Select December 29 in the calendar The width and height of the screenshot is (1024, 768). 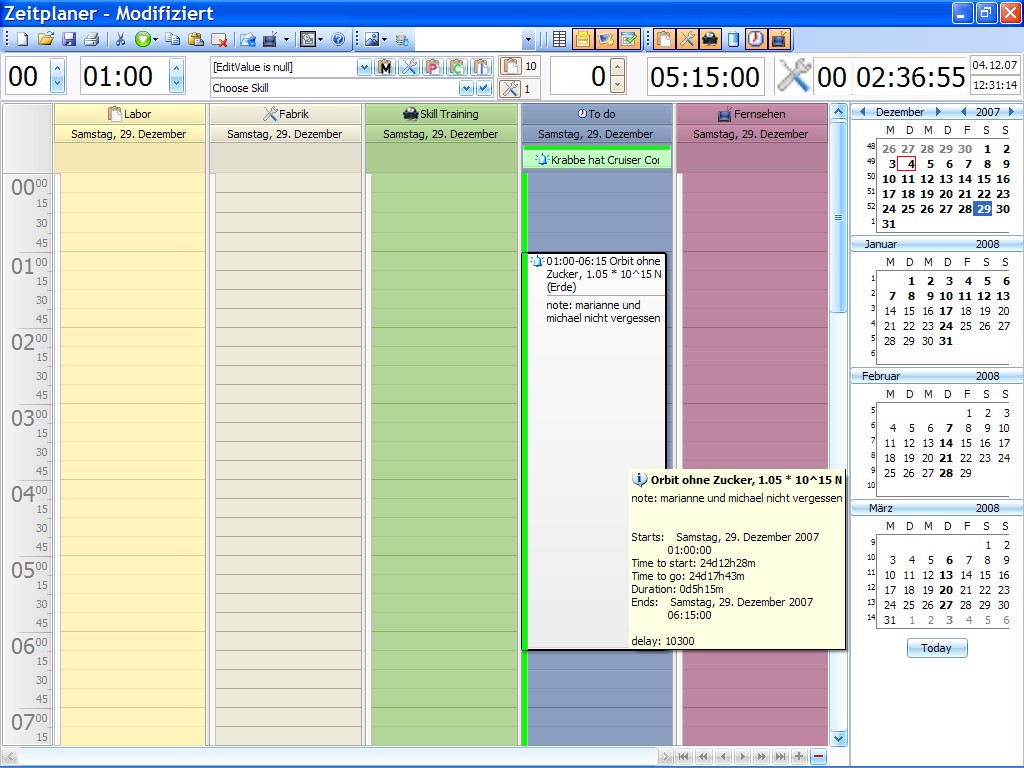tap(984, 209)
